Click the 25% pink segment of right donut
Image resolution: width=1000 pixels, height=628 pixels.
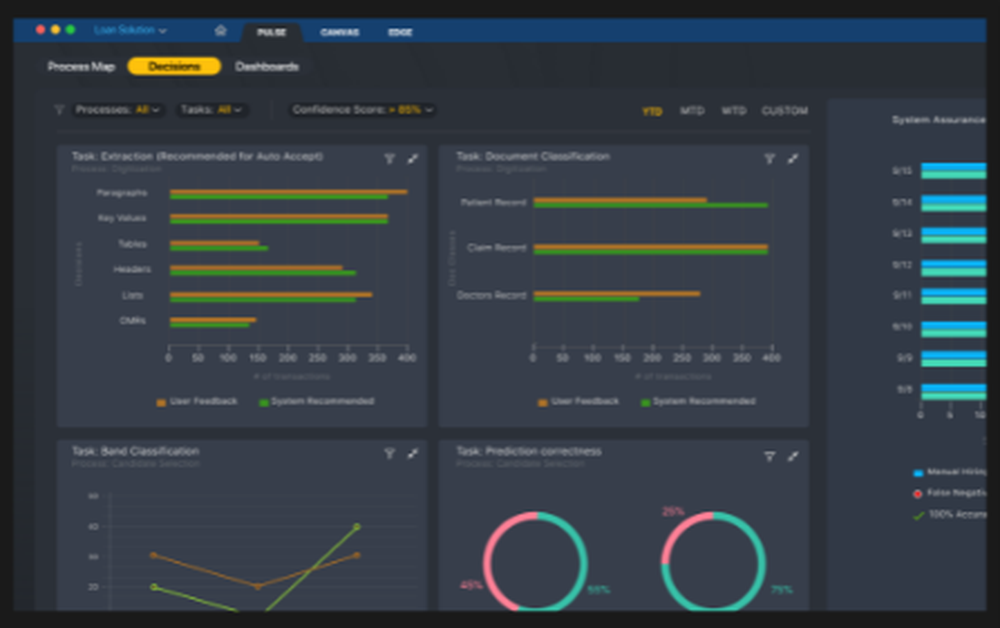[x=680, y=530]
